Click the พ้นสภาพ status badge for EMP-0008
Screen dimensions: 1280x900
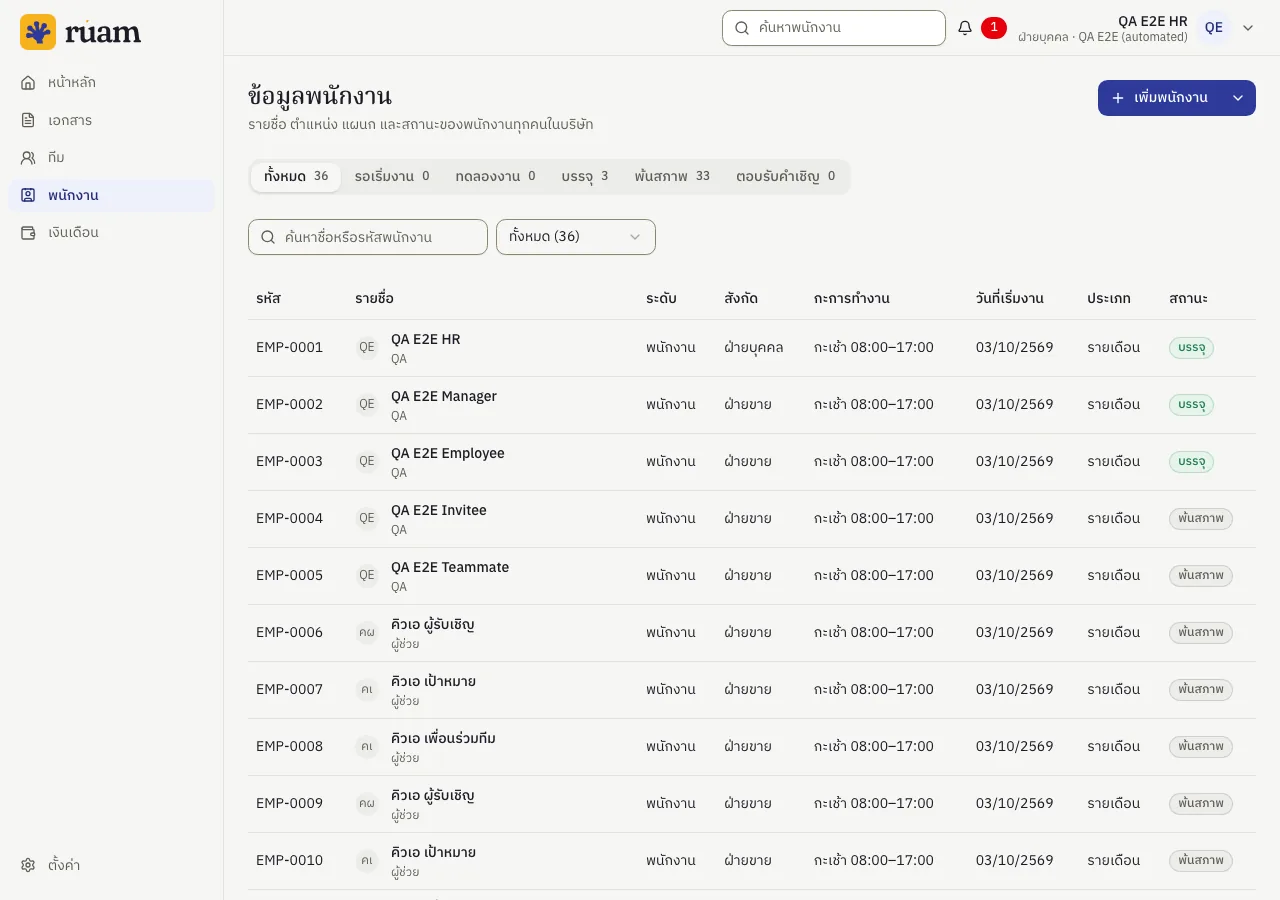tap(1201, 747)
